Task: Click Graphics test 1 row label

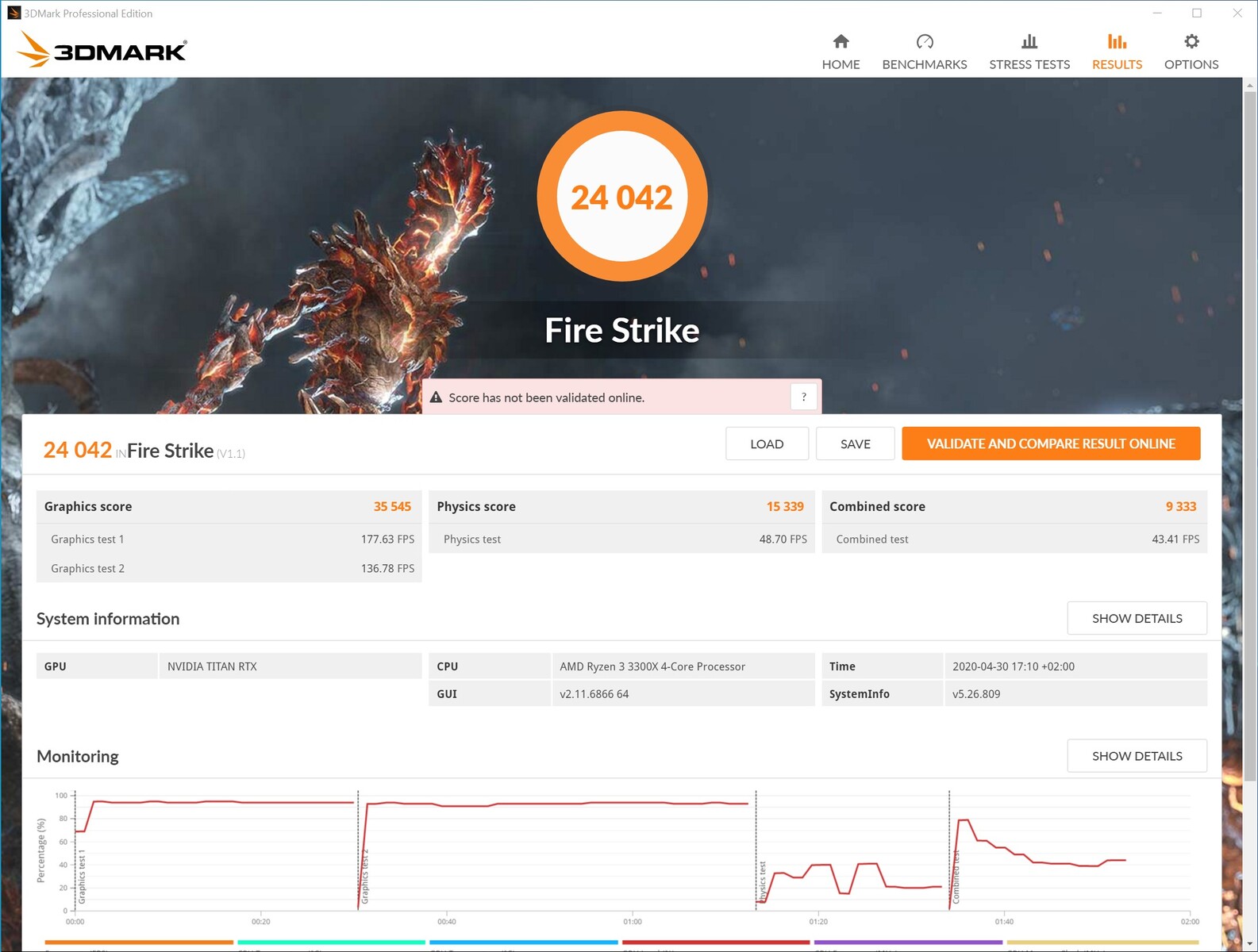Action: point(87,539)
